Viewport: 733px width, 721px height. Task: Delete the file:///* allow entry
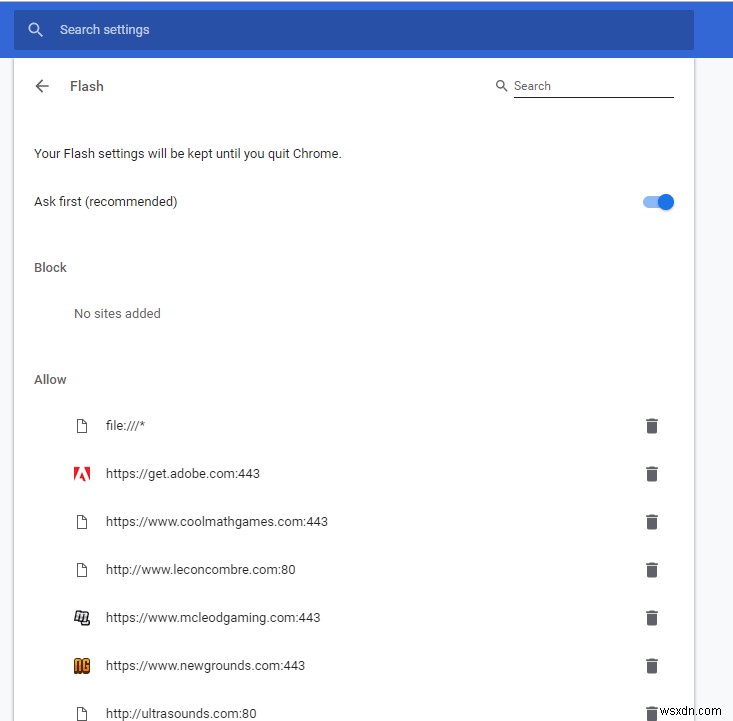652,425
